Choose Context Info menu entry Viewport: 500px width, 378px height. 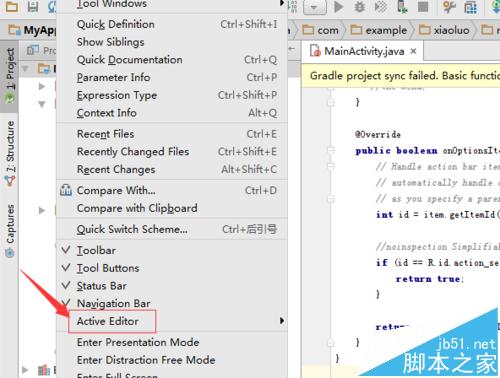click(x=172, y=113)
